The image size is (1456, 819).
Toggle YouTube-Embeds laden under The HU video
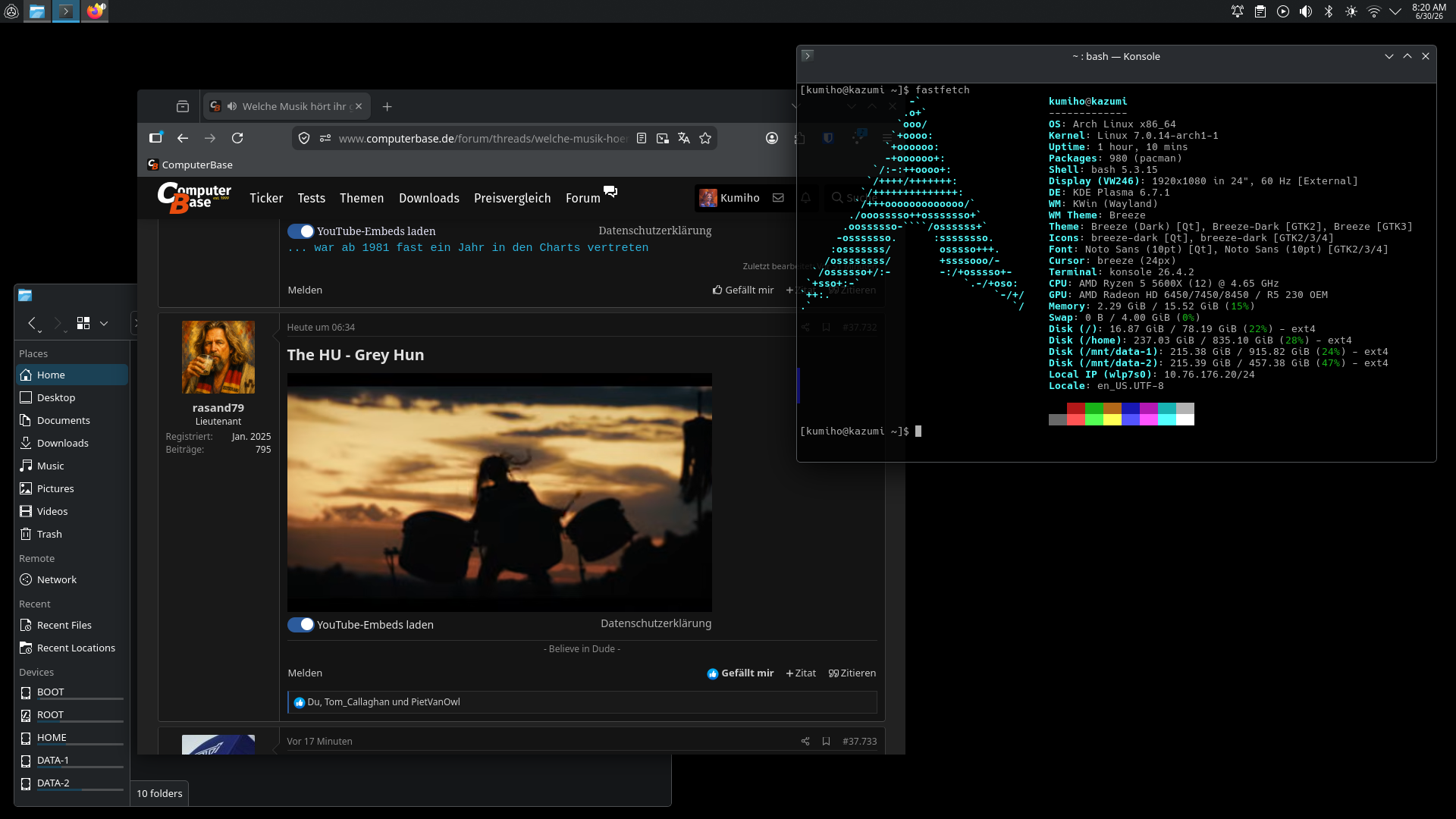click(x=301, y=625)
